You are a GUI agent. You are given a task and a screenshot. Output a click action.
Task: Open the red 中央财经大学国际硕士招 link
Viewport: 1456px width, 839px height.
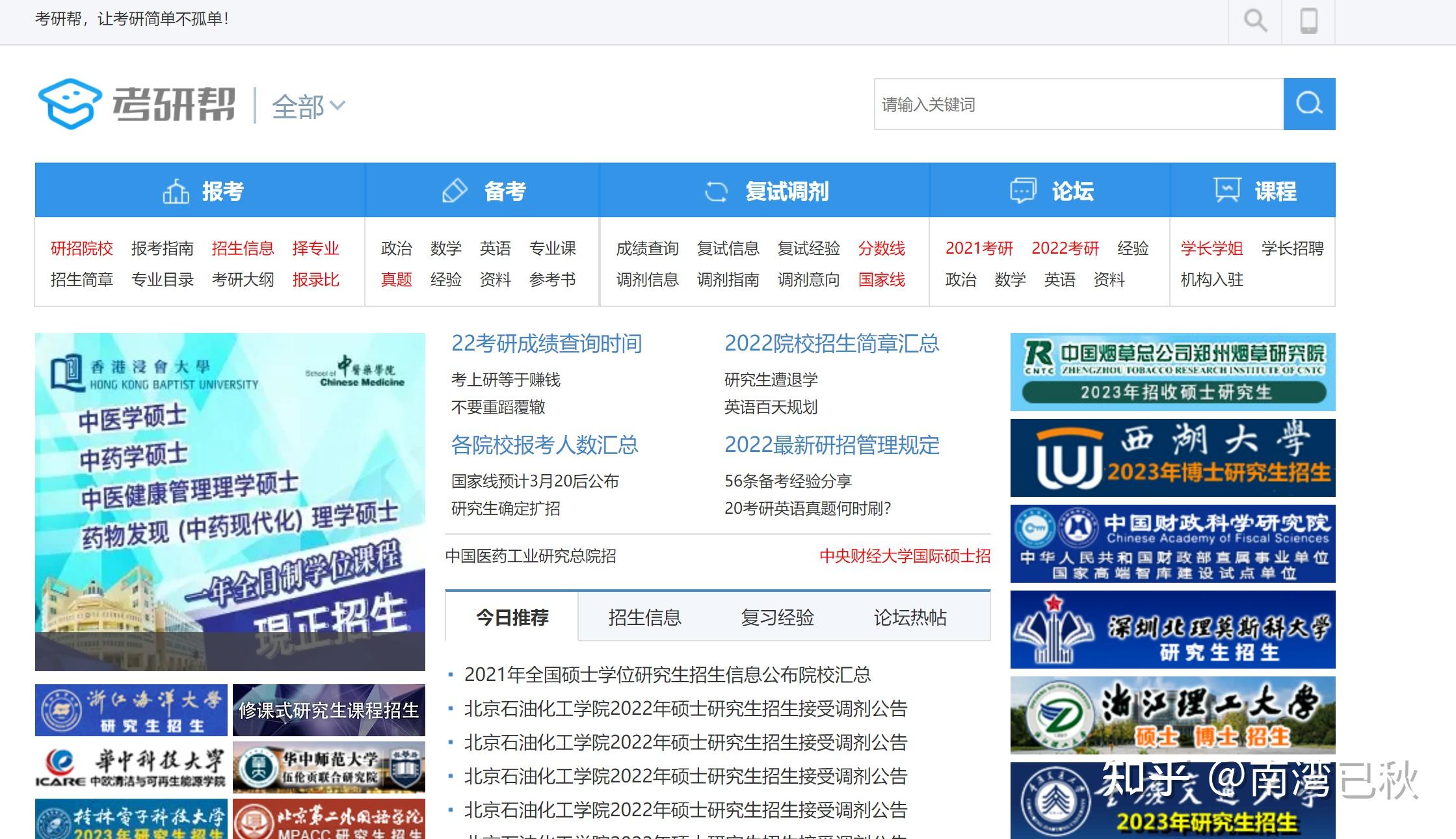(x=905, y=556)
